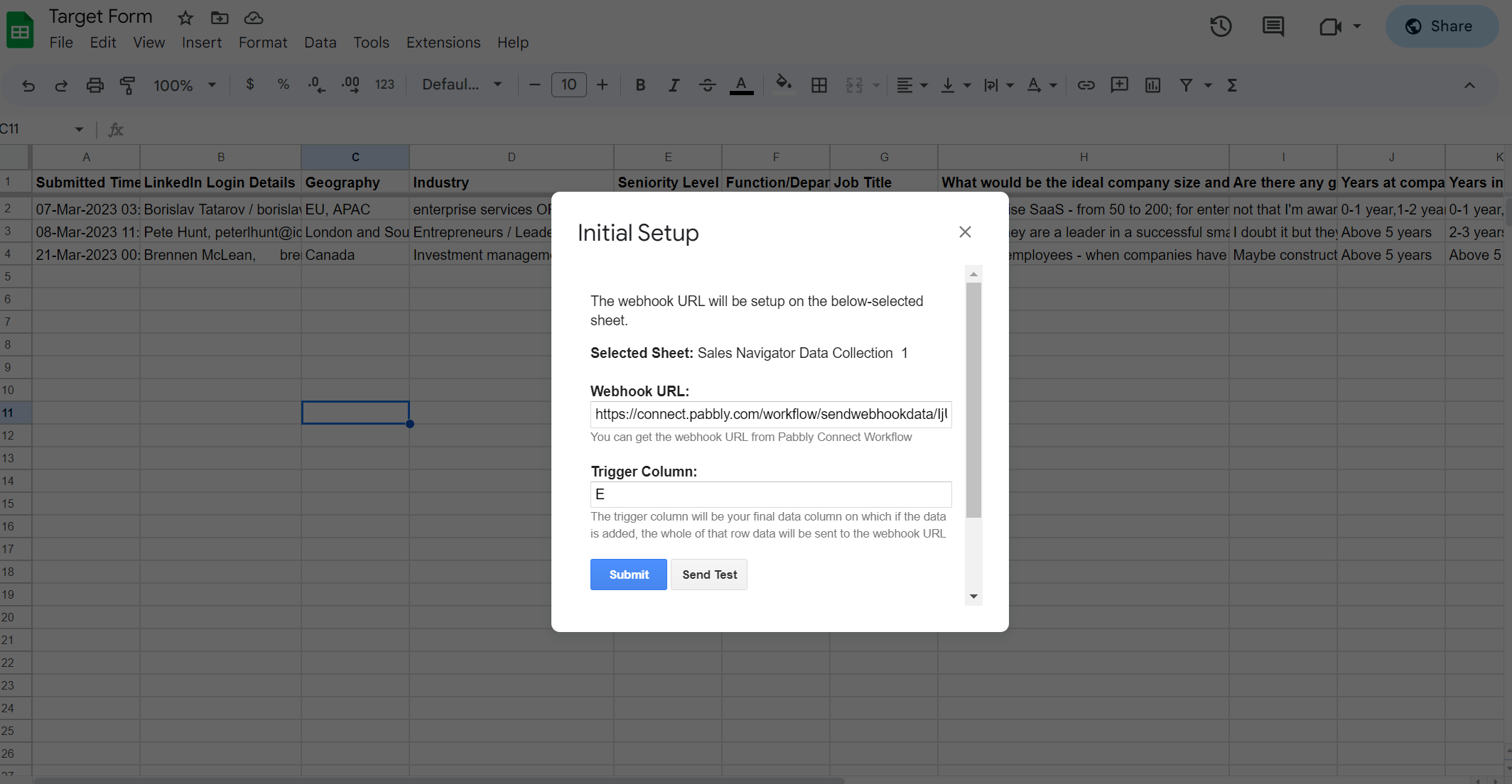This screenshot has width=1512, height=784.
Task: Open the File menu
Action: tap(61, 43)
